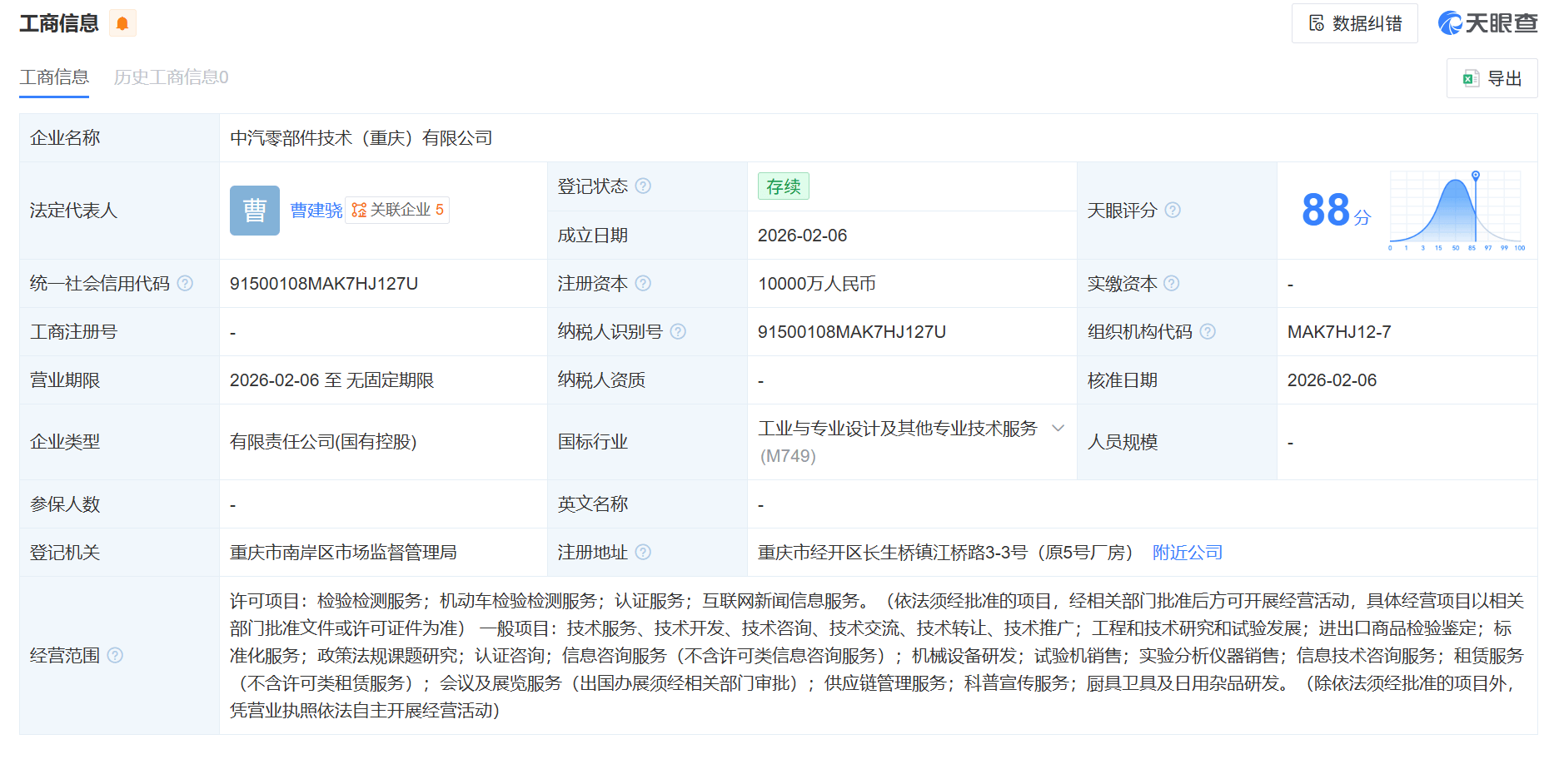Click the 数据纠错 data correction button
The height and width of the screenshot is (784, 1554).
1354,23
